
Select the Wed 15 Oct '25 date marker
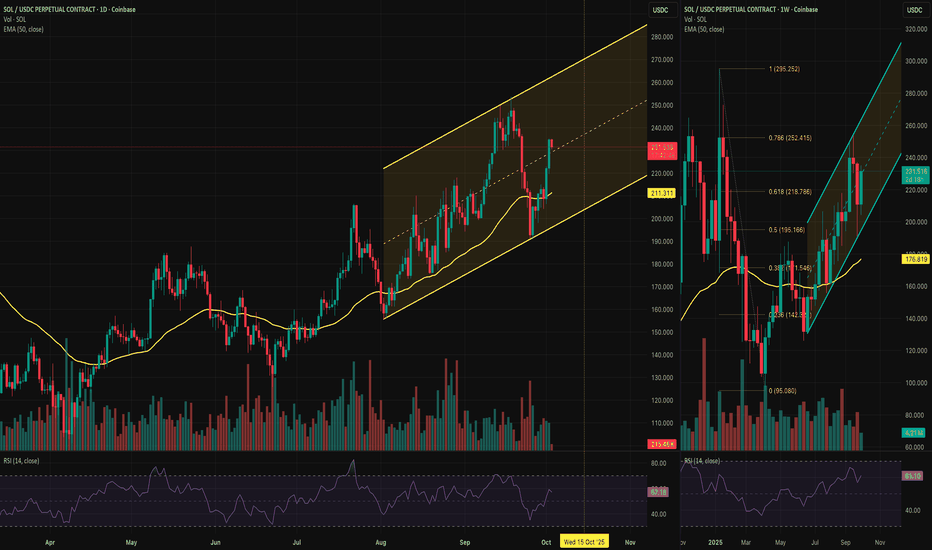point(584,542)
